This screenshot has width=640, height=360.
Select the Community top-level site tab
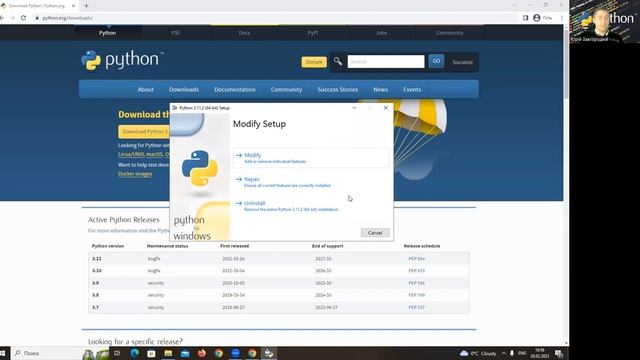450,33
